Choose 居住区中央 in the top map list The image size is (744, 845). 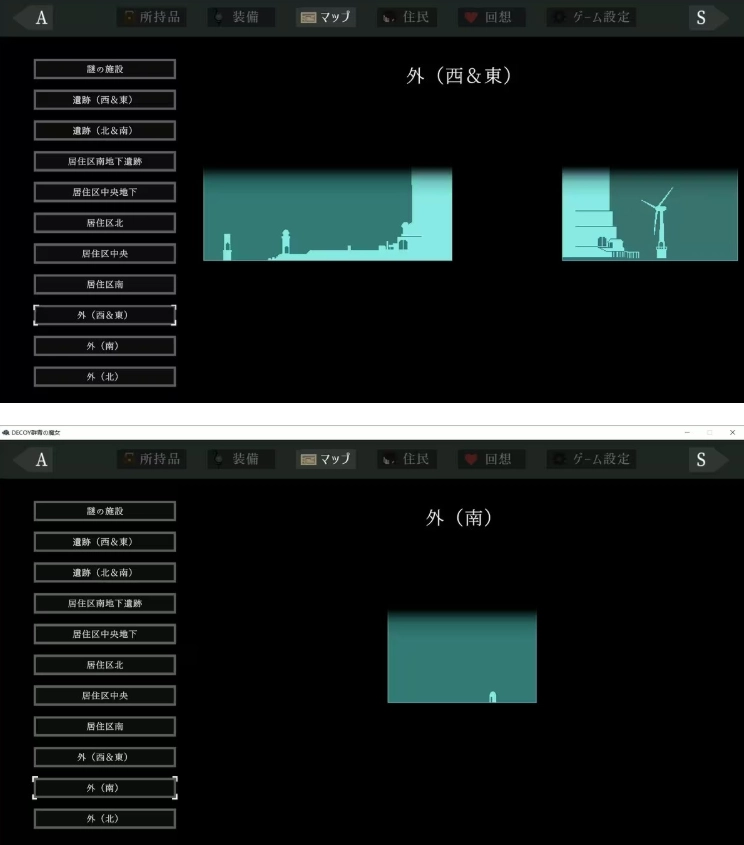click(105, 253)
